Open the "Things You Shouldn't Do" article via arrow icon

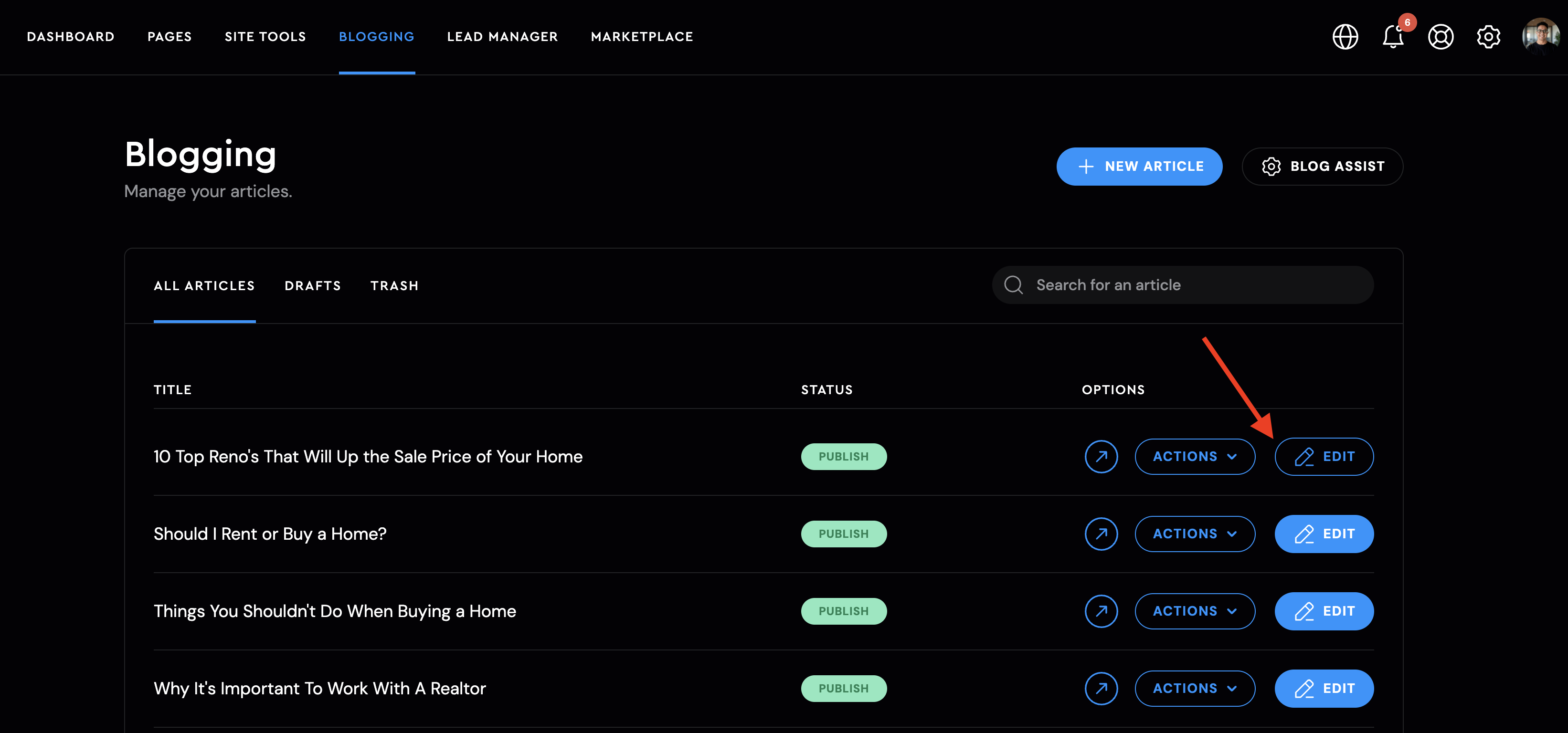click(1101, 611)
